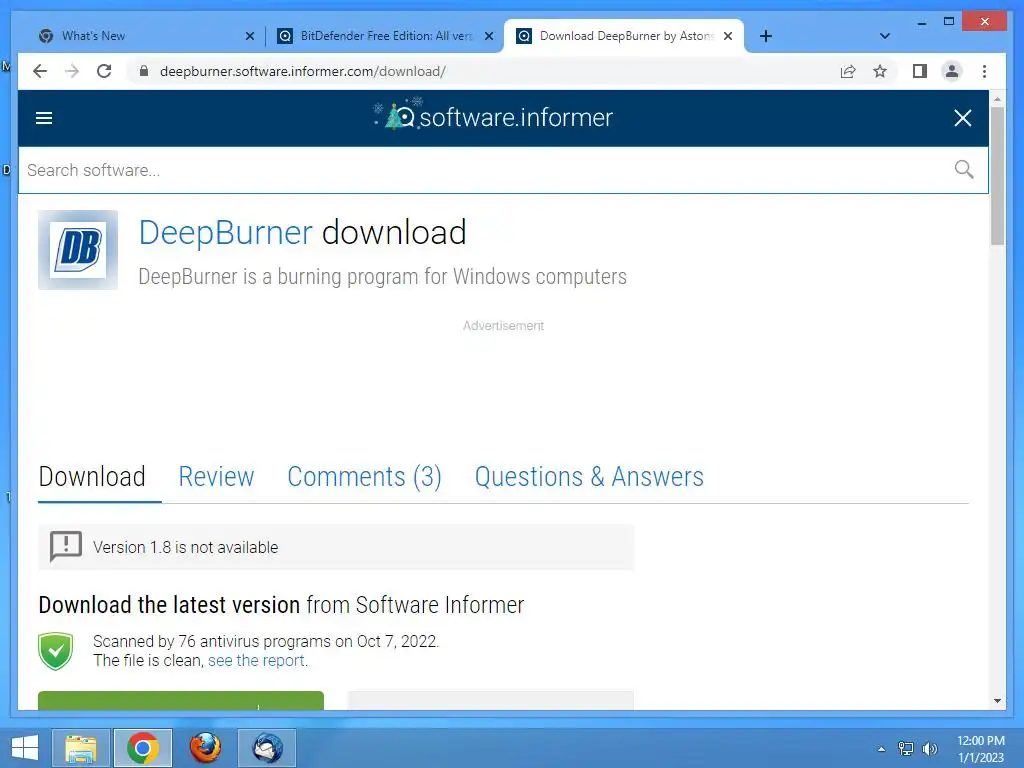Click the software.informer logo
The width and height of the screenshot is (1024, 768).
[x=493, y=116]
